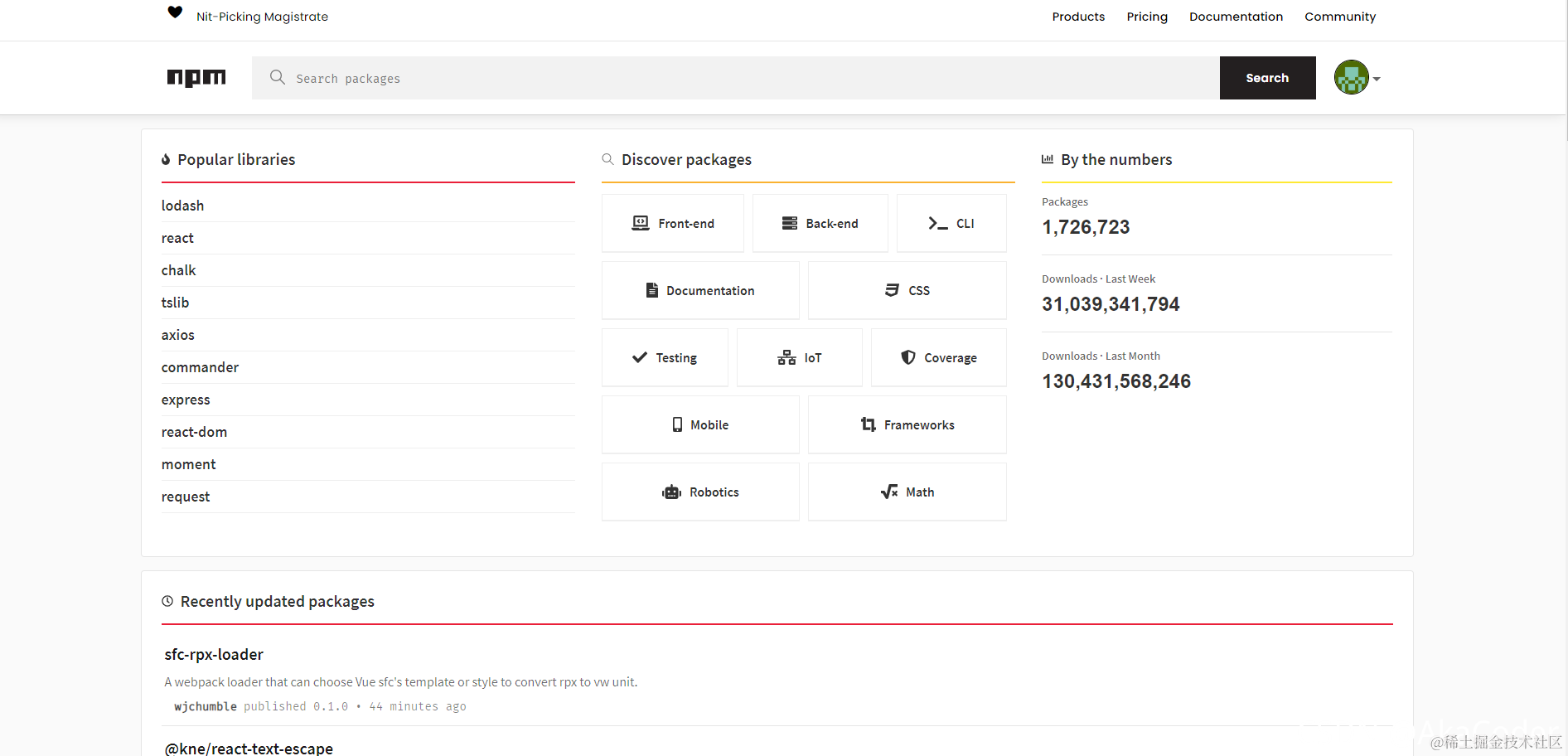The width and height of the screenshot is (1568, 756).
Task: Click the Nit-Picking Magistrate tagline
Action: tap(262, 17)
